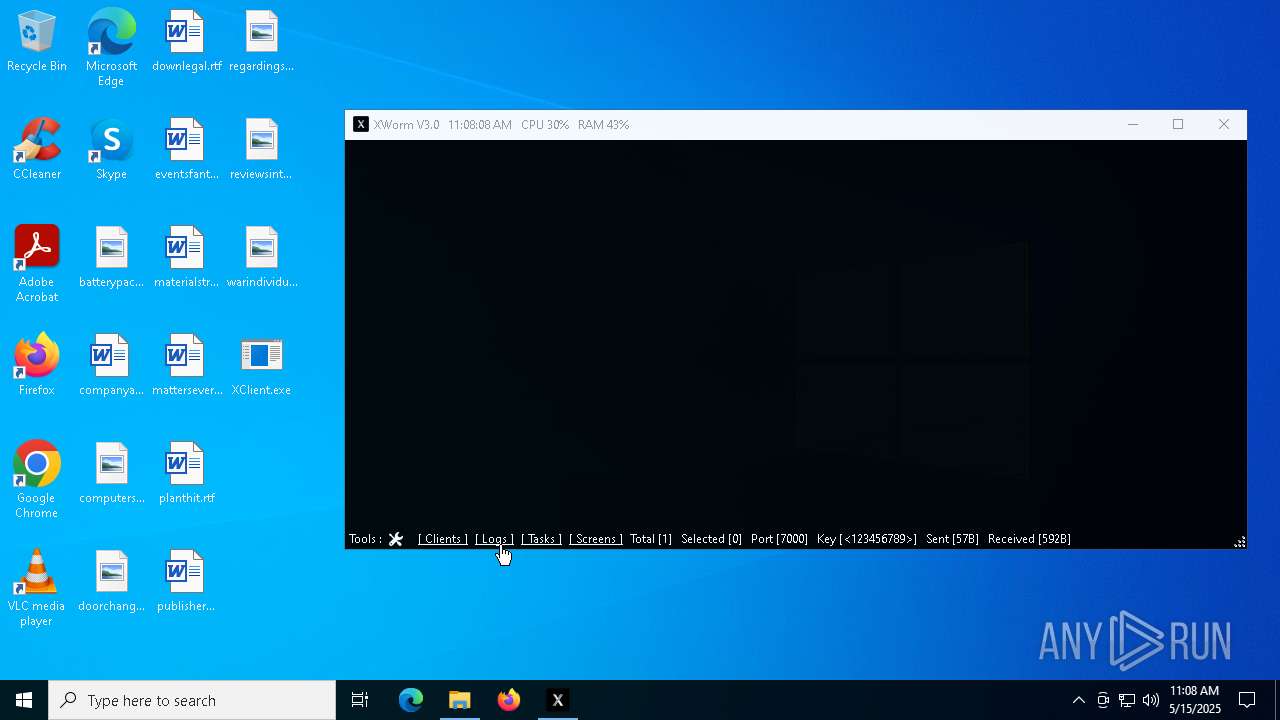This screenshot has height=720, width=1280.
Task: Select the Firefox desktop shortcut
Action: (37, 366)
